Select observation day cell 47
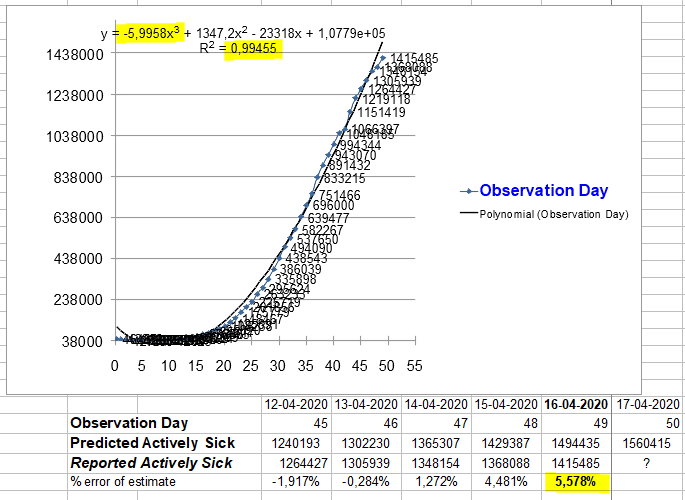 (x=436, y=423)
